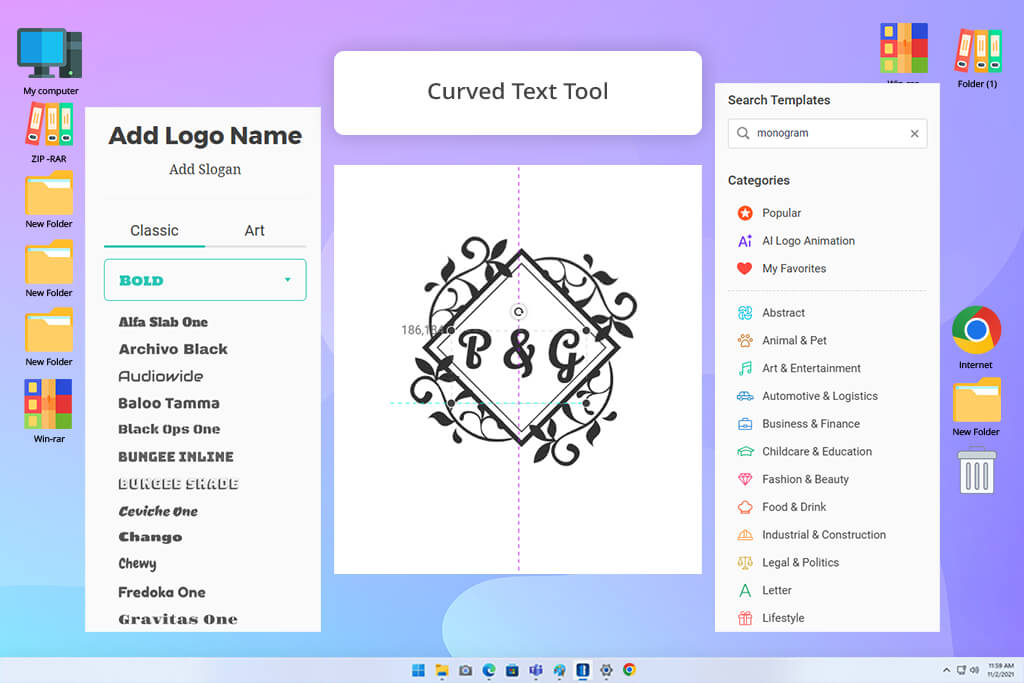The width and height of the screenshot is (1024, 683).
Task: Click the Add Slogan text
Action: 205,170
